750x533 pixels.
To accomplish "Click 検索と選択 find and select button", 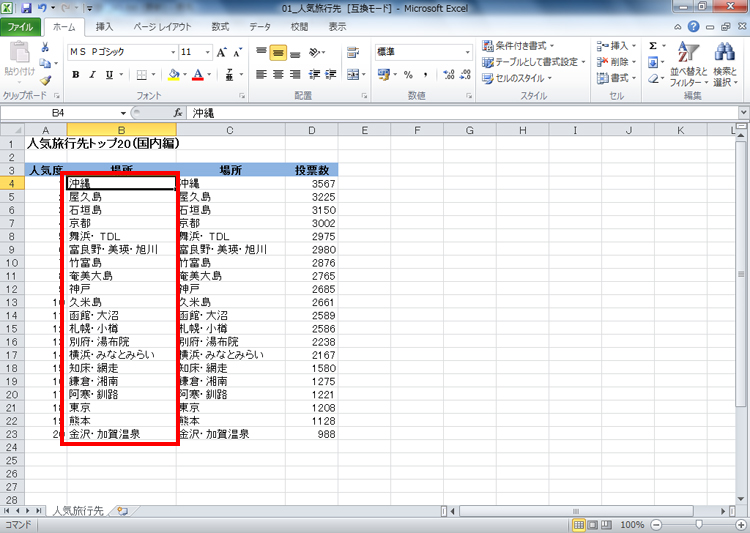I will pos(725,65).
